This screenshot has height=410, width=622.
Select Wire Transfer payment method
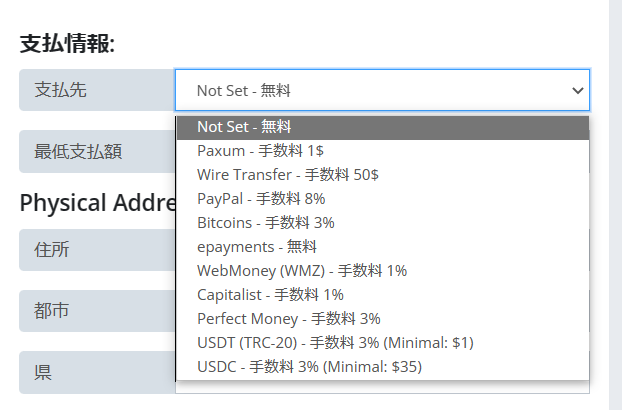click(382, 174)
